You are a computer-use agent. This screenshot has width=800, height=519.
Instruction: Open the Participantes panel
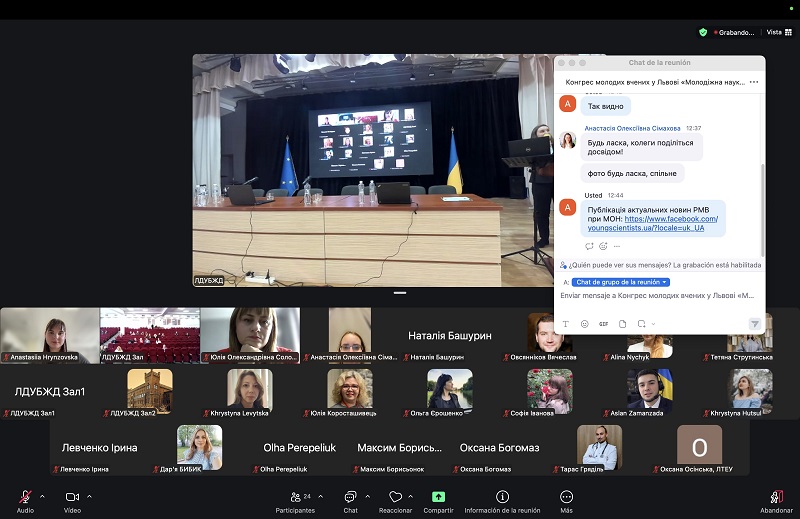click(295, 497)
